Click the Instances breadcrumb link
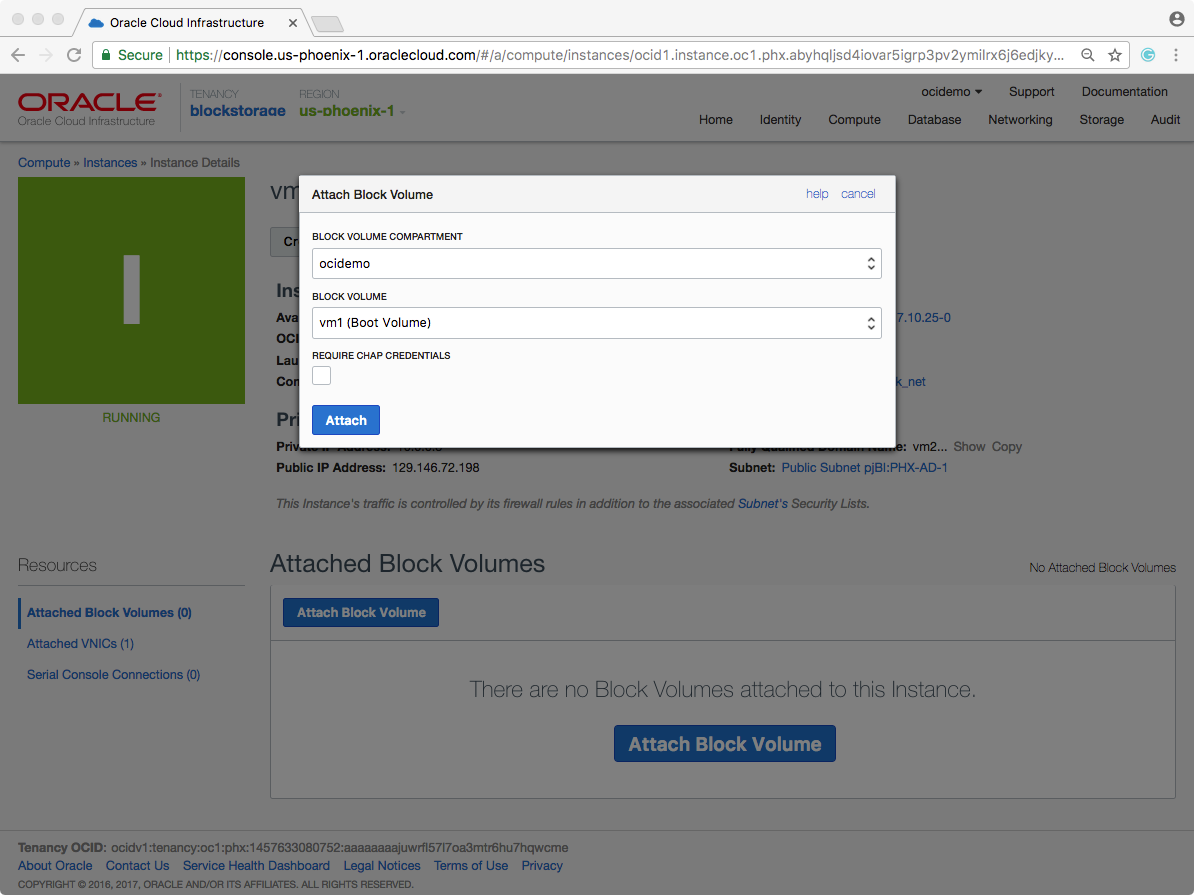The height and width of the screenshot is (895, 1194). coord(110,162)
